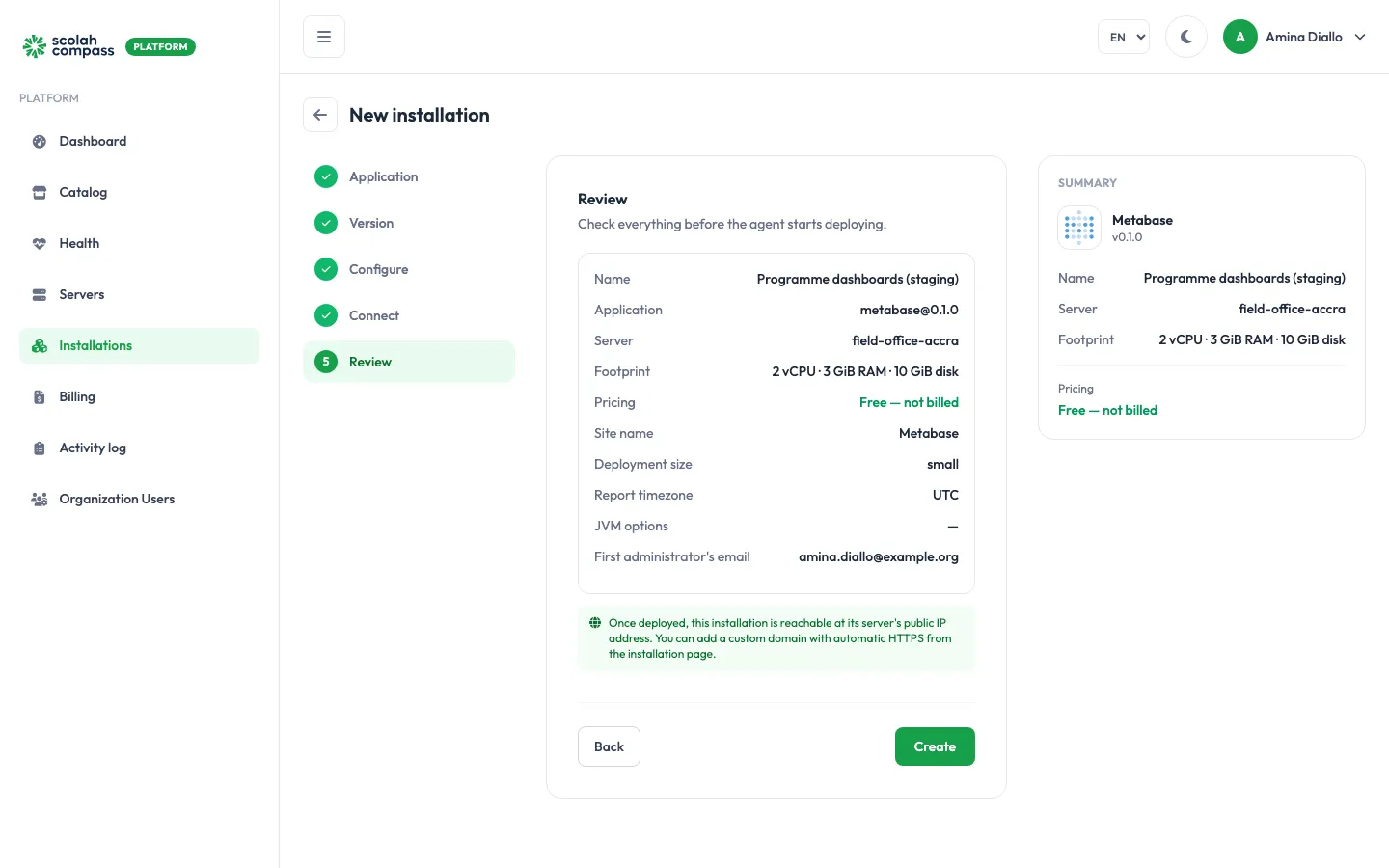The image size is (1389, 868).
Task: Click the Report timezone value UTC
Action: (x=945, y=495)
